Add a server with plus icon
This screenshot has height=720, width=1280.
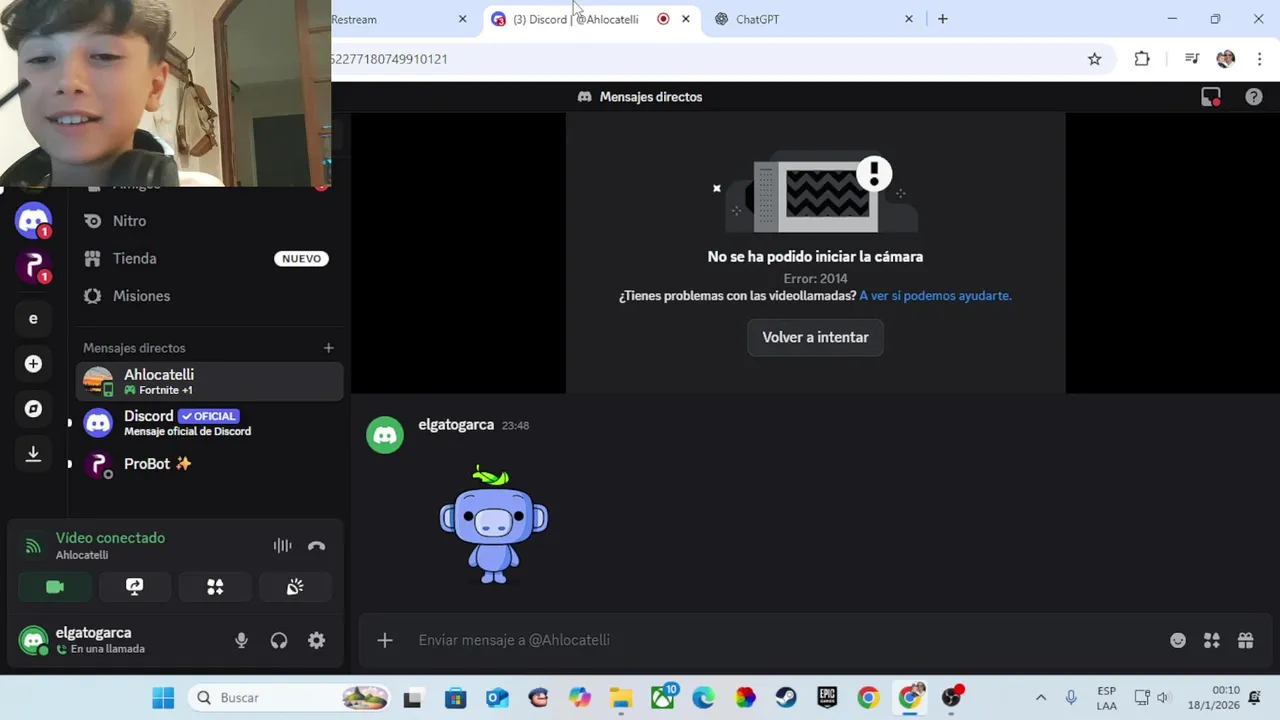click(33, 364)
